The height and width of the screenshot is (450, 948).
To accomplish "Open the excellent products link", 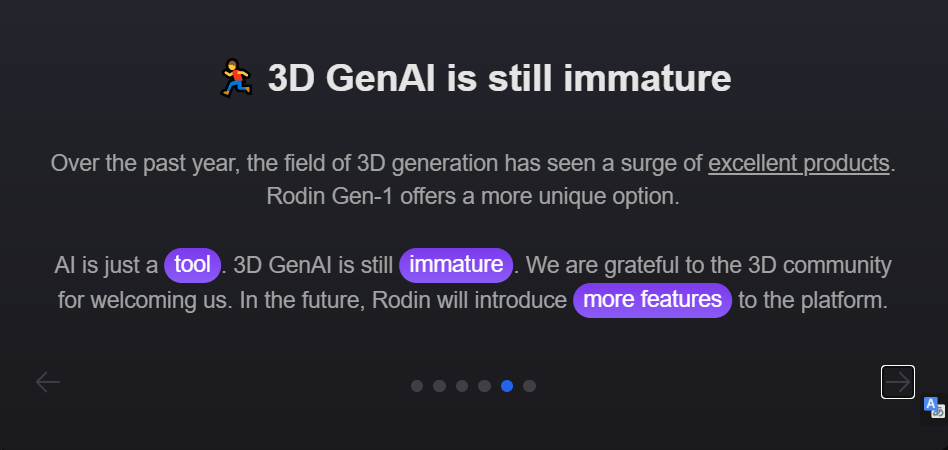I will click(799, 163).
